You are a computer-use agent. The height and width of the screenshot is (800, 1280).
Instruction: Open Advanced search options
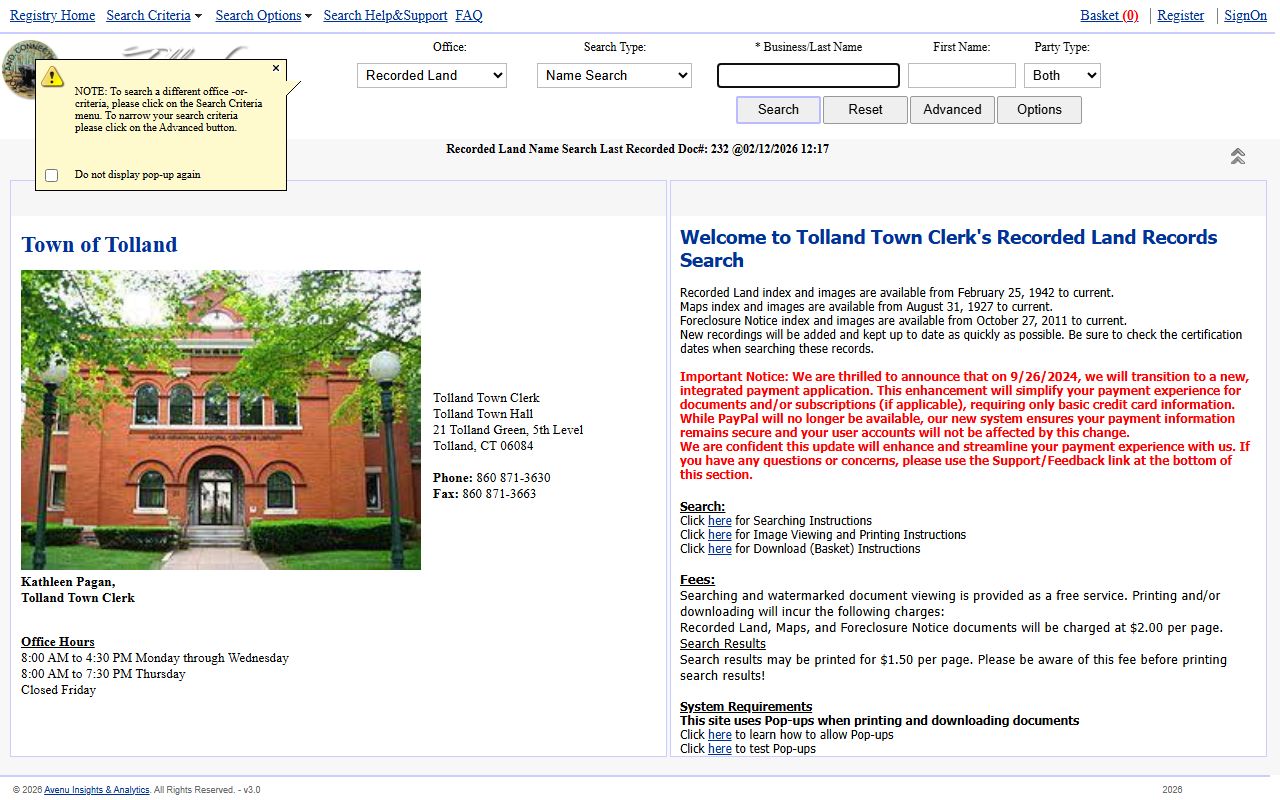click(x=952, y=110)
